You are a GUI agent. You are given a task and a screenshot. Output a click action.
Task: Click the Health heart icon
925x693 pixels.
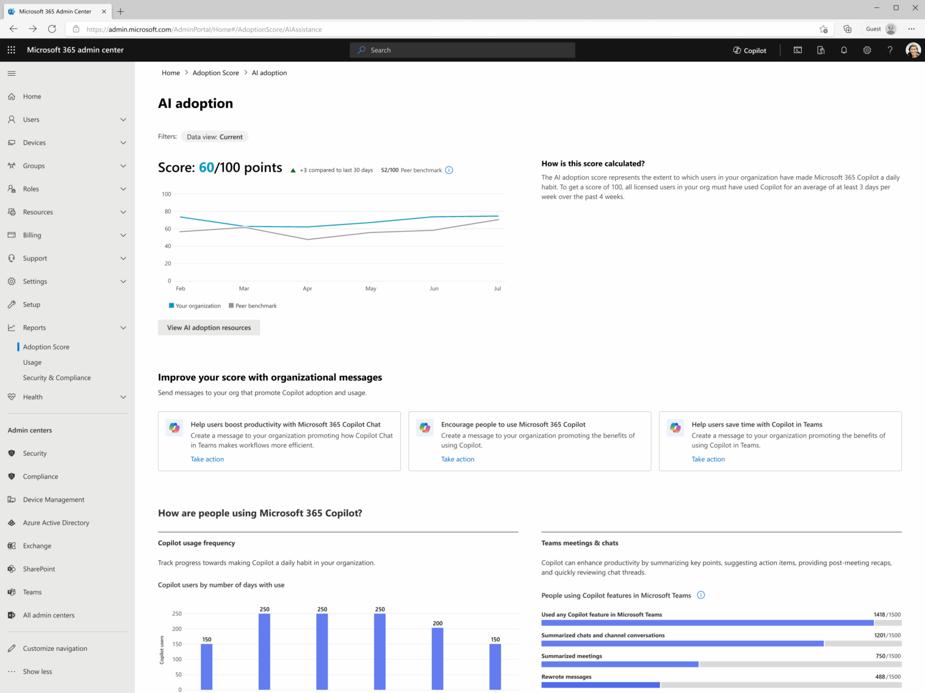coord(11,397)
